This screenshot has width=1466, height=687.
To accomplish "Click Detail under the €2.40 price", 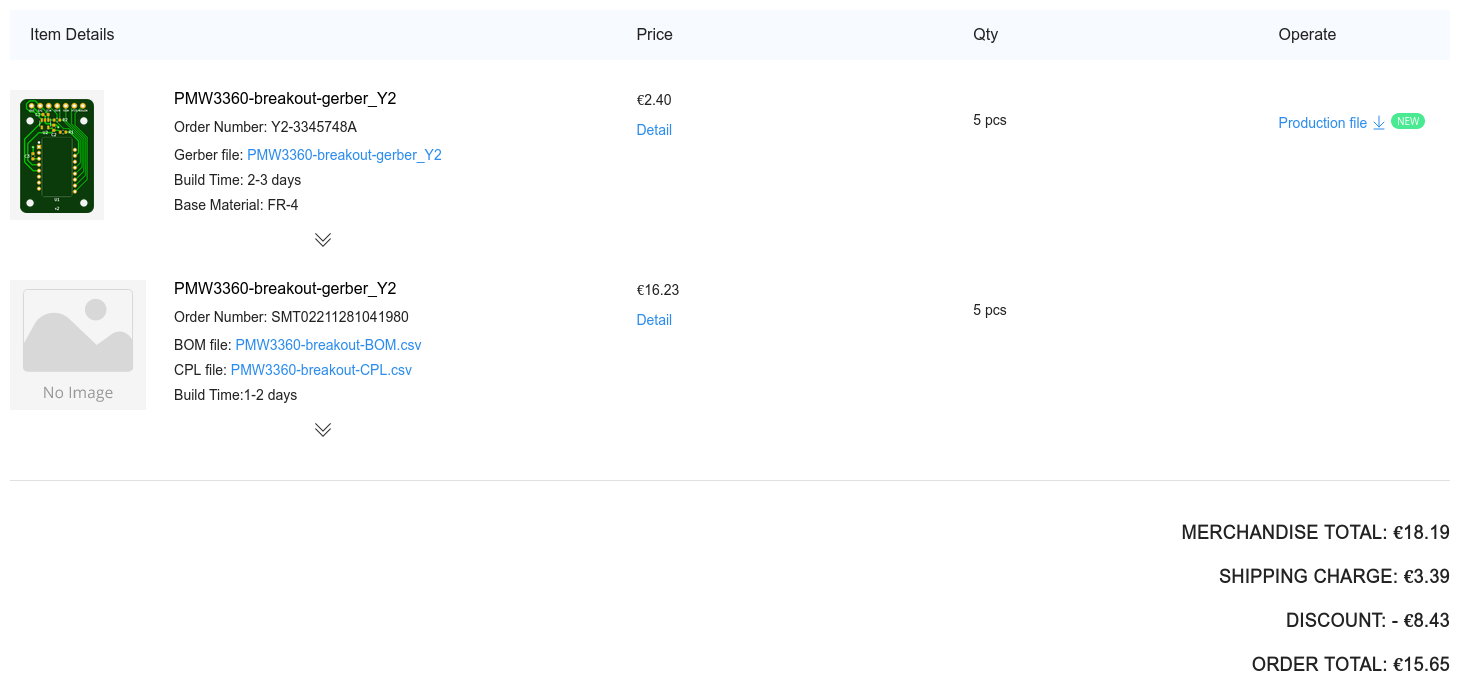I will [x=654, y=130].
